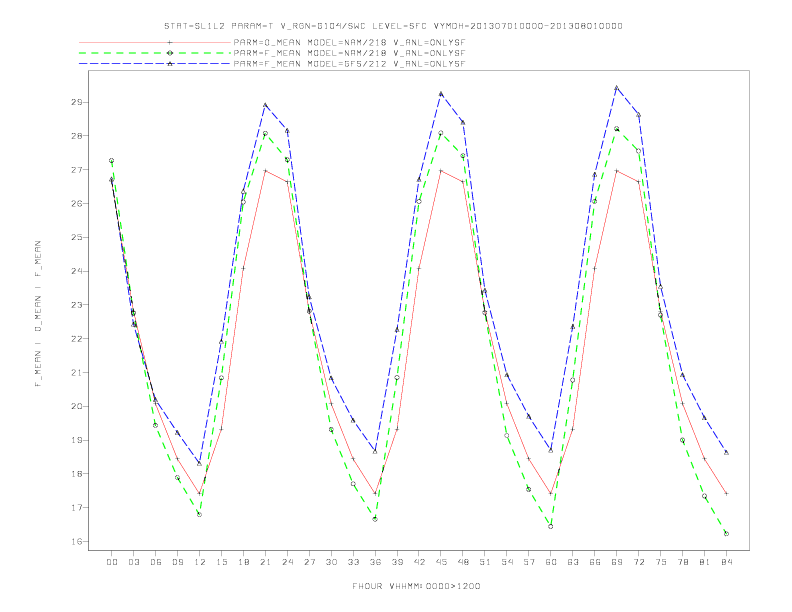Click the green NAM circle marker at hour 60
This screenshot has width=792, height=612.
coord(551,527)
